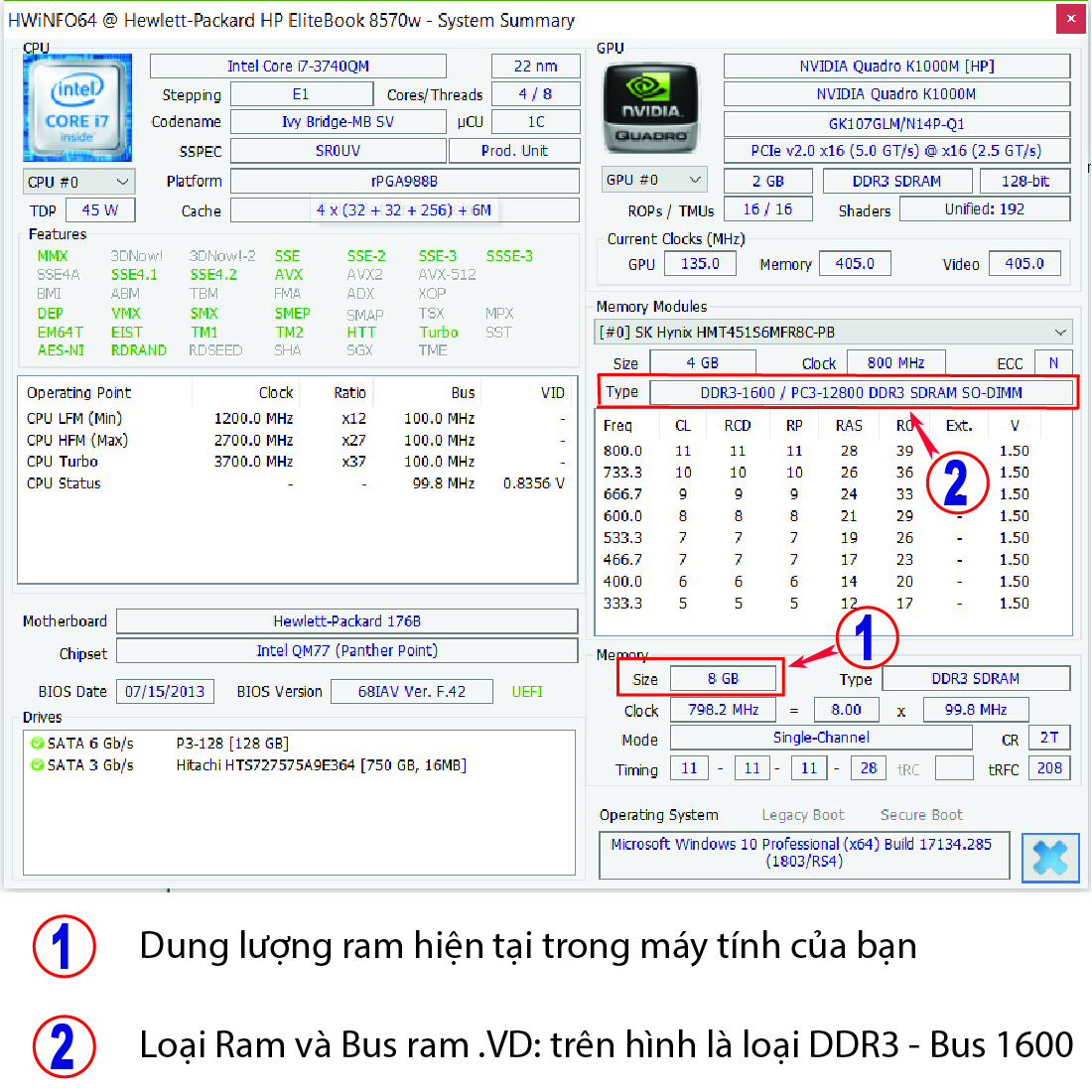Image resolution: width=1092 pixels, height=1092 pixels.
Task: Click the empty tRC timing field
Action: (x=954, y=768)
